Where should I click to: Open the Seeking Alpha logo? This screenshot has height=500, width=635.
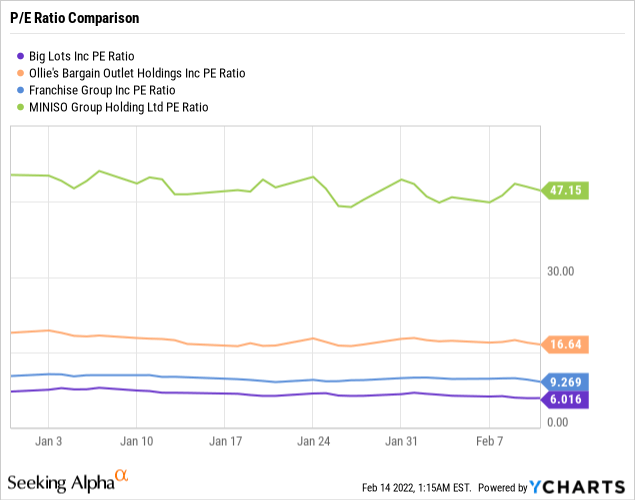70,482
